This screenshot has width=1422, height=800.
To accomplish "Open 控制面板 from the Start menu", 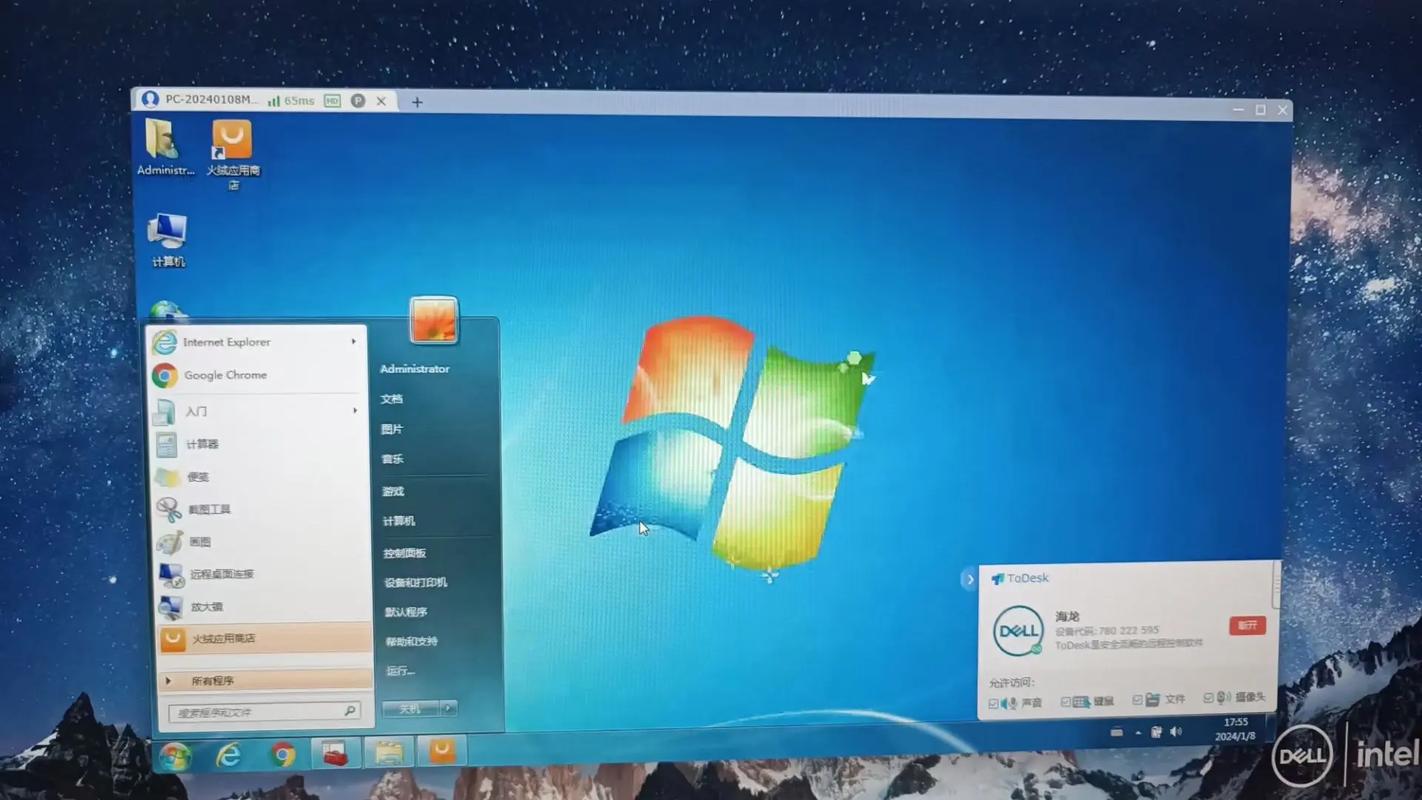I will tap(404, 551).
